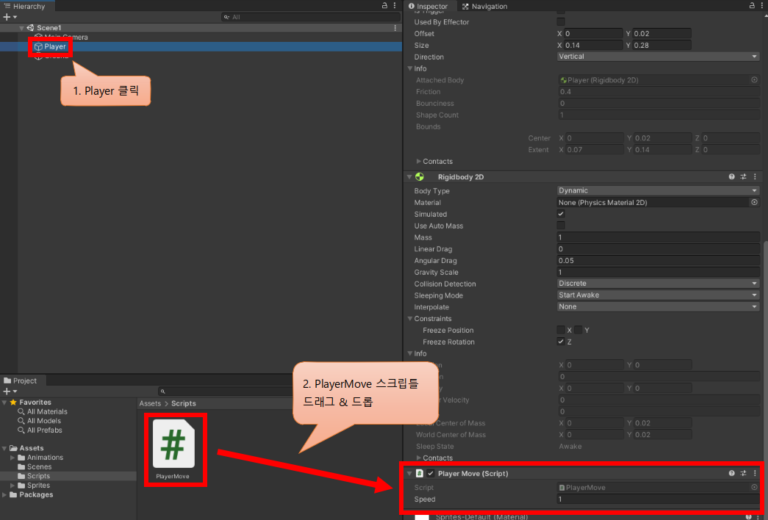Lock the Hierarchy panel

384,5
